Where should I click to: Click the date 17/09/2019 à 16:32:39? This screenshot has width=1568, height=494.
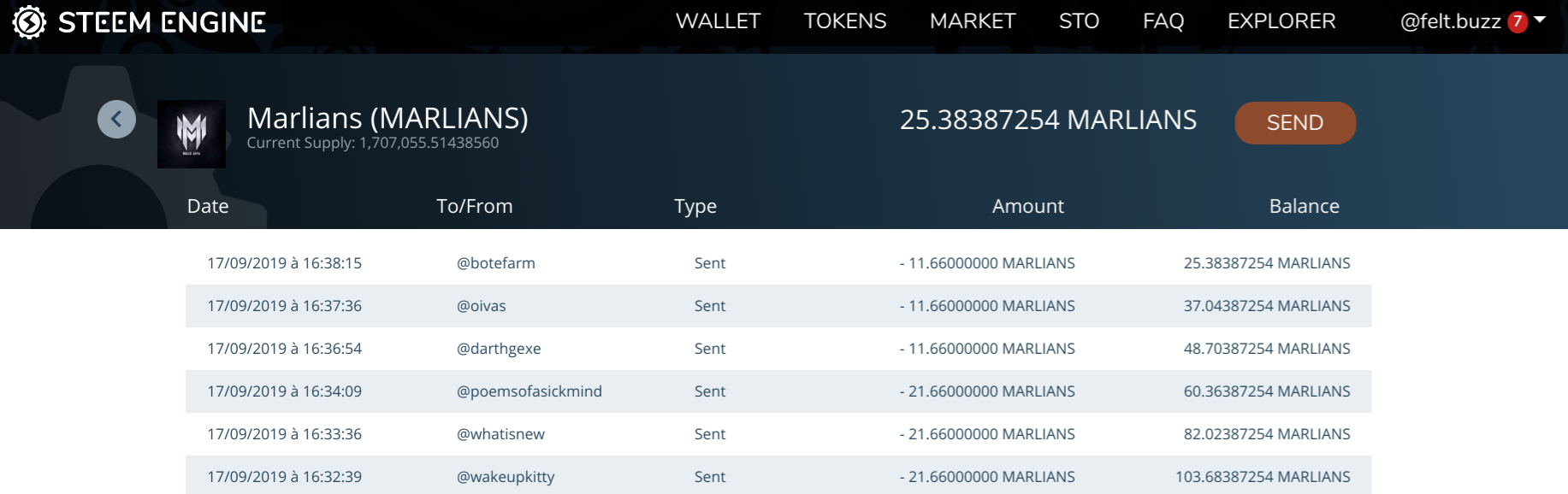point(284,477)
